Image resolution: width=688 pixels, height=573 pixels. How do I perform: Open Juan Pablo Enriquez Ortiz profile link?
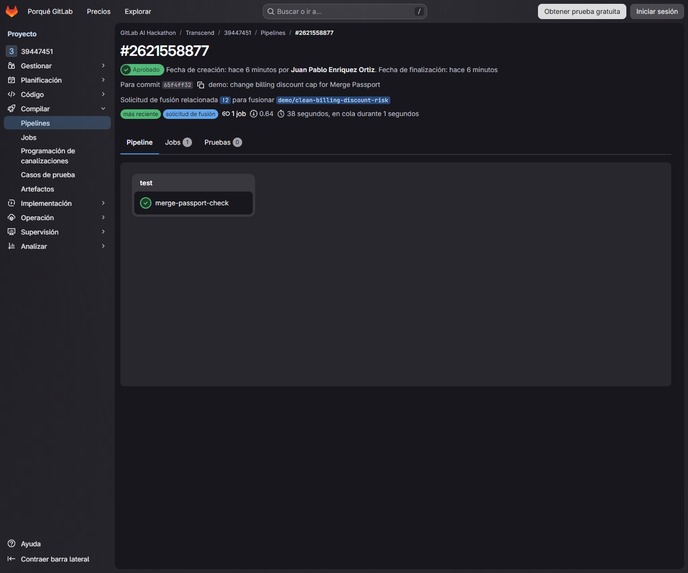[x=333, y=70]
